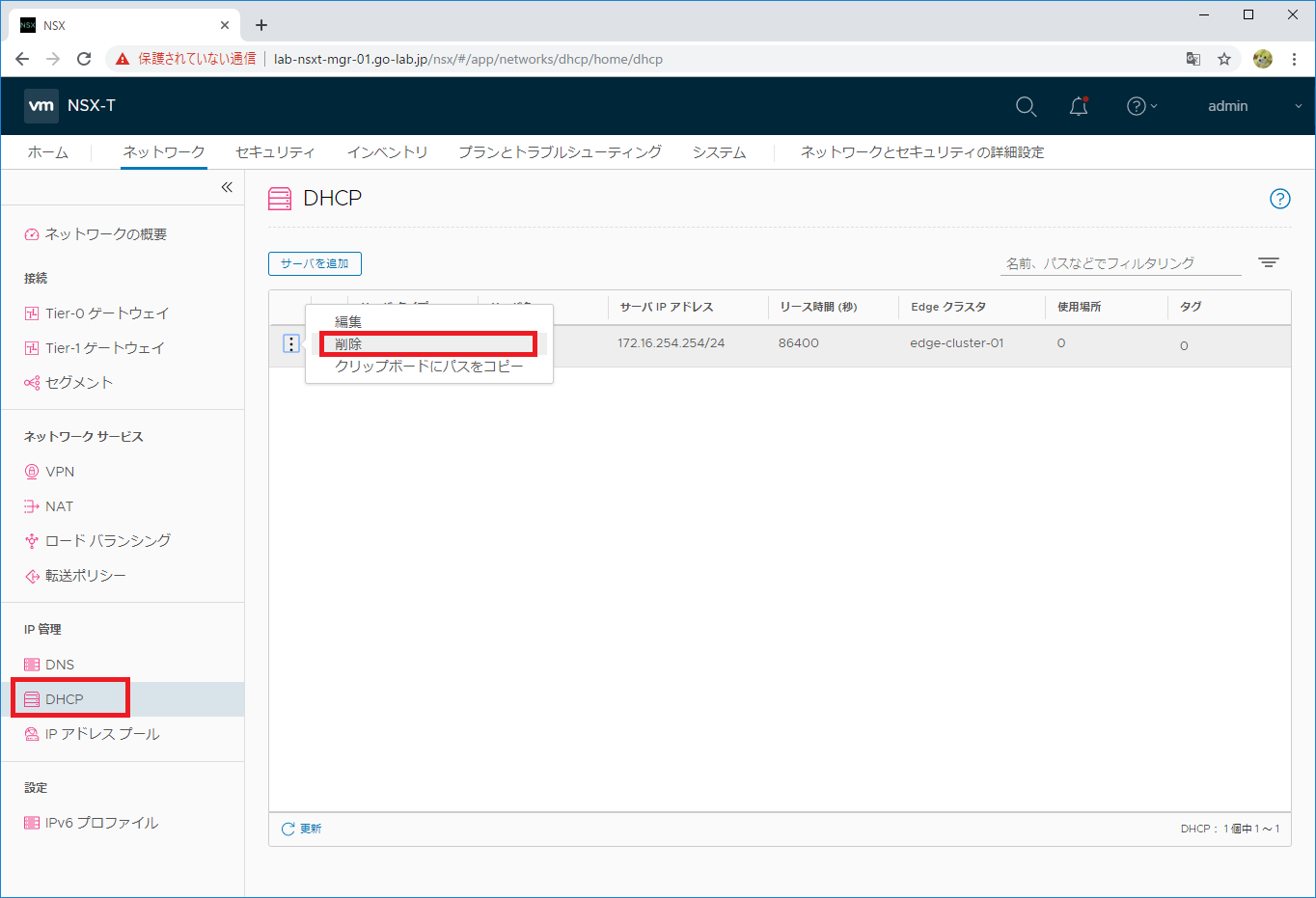Click the refresh (更新) icon
The image size is (1316, 898).
(x=288, y=829)
